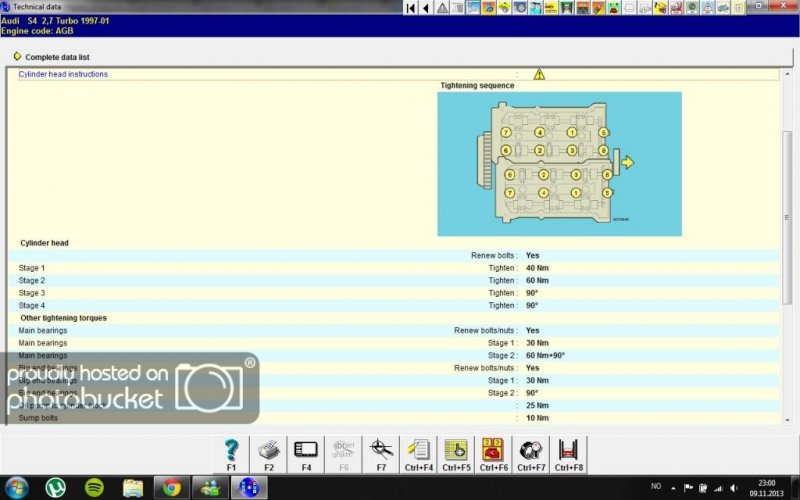Go to first page with top toolbar arrow
The height and width of the screenshot is (500, 800).
click(x=410, y=8)
